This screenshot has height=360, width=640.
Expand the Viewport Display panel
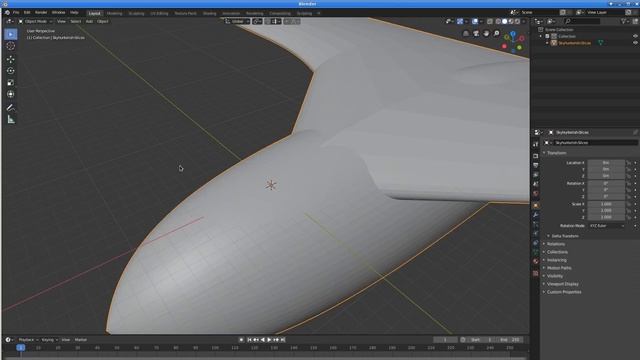coord(561,284)
